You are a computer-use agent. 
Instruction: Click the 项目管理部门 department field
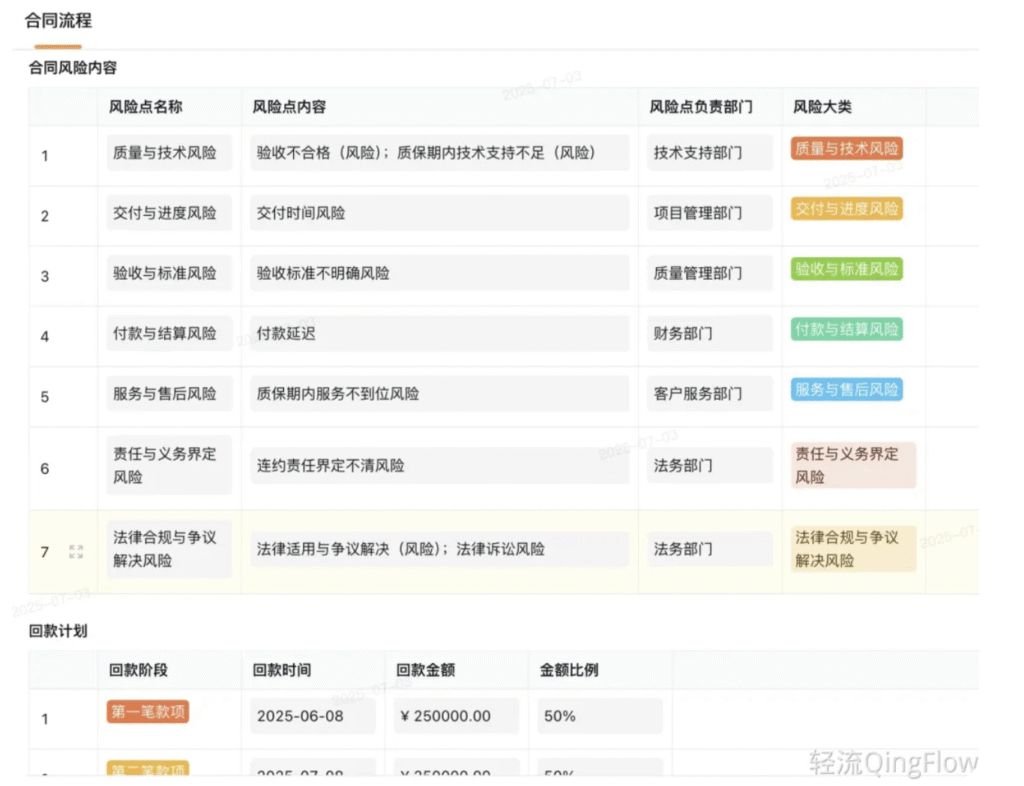709,213
